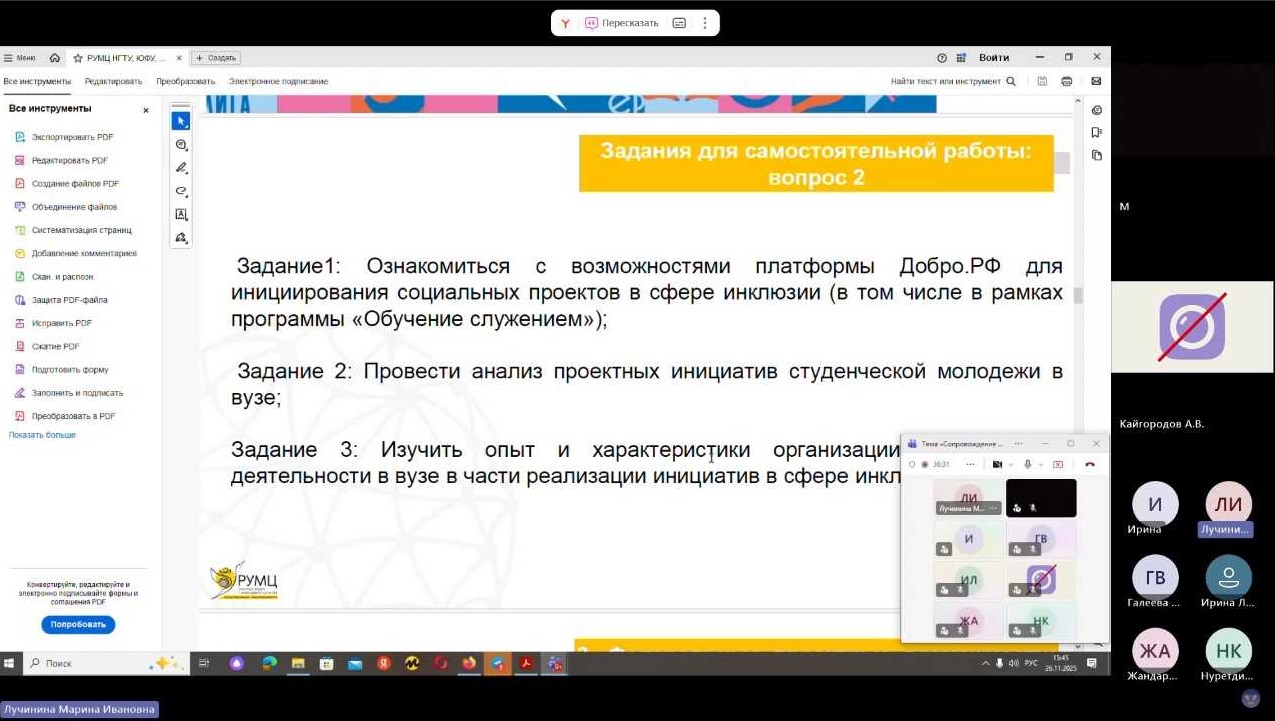This screenshot has width=1275, height=721.
Task: Click the 'Найти текст или инструмент' search field
Action: point(952,81)
